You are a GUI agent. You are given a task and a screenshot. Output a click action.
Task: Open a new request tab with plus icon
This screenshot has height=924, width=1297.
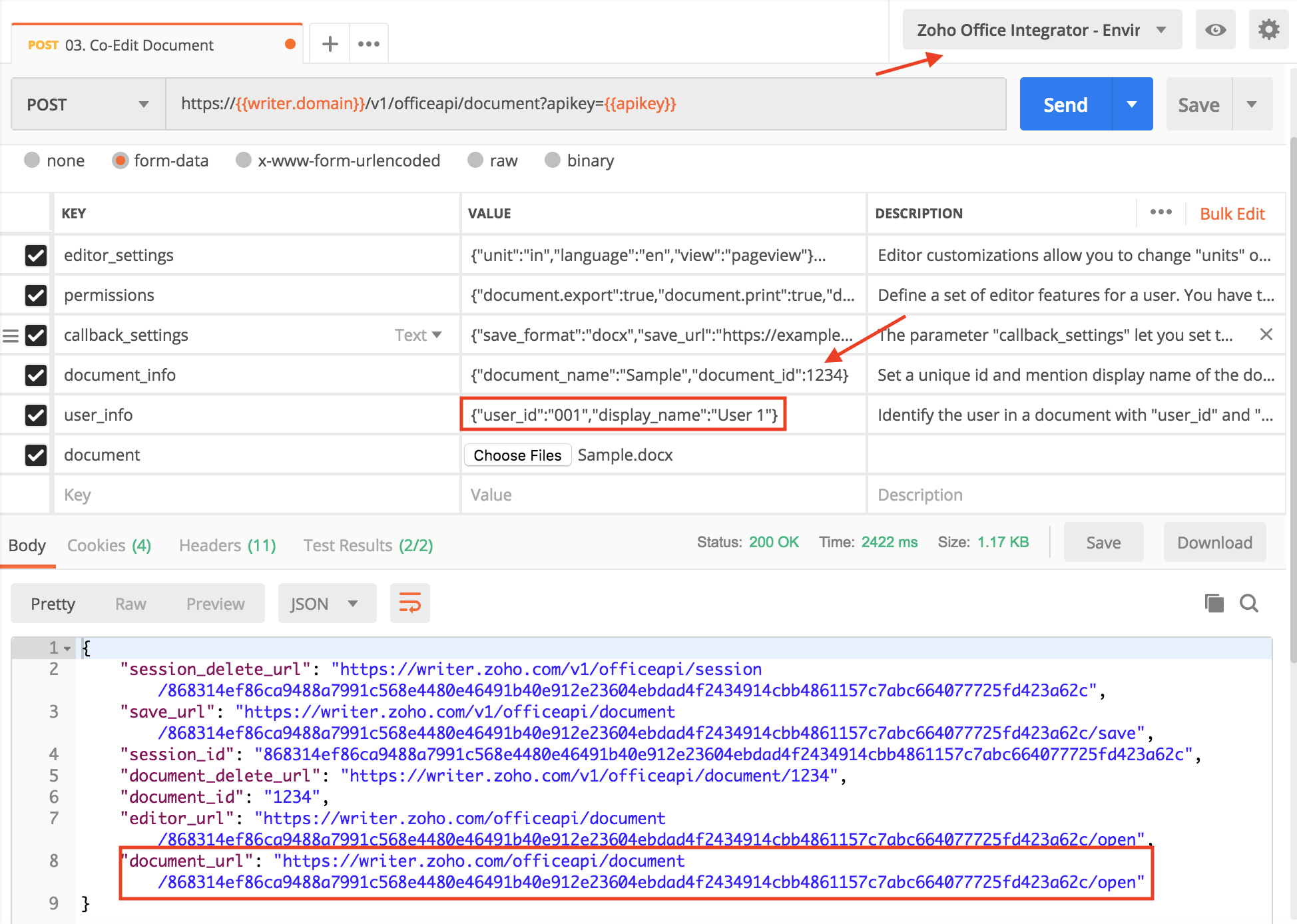pos(330,45)
